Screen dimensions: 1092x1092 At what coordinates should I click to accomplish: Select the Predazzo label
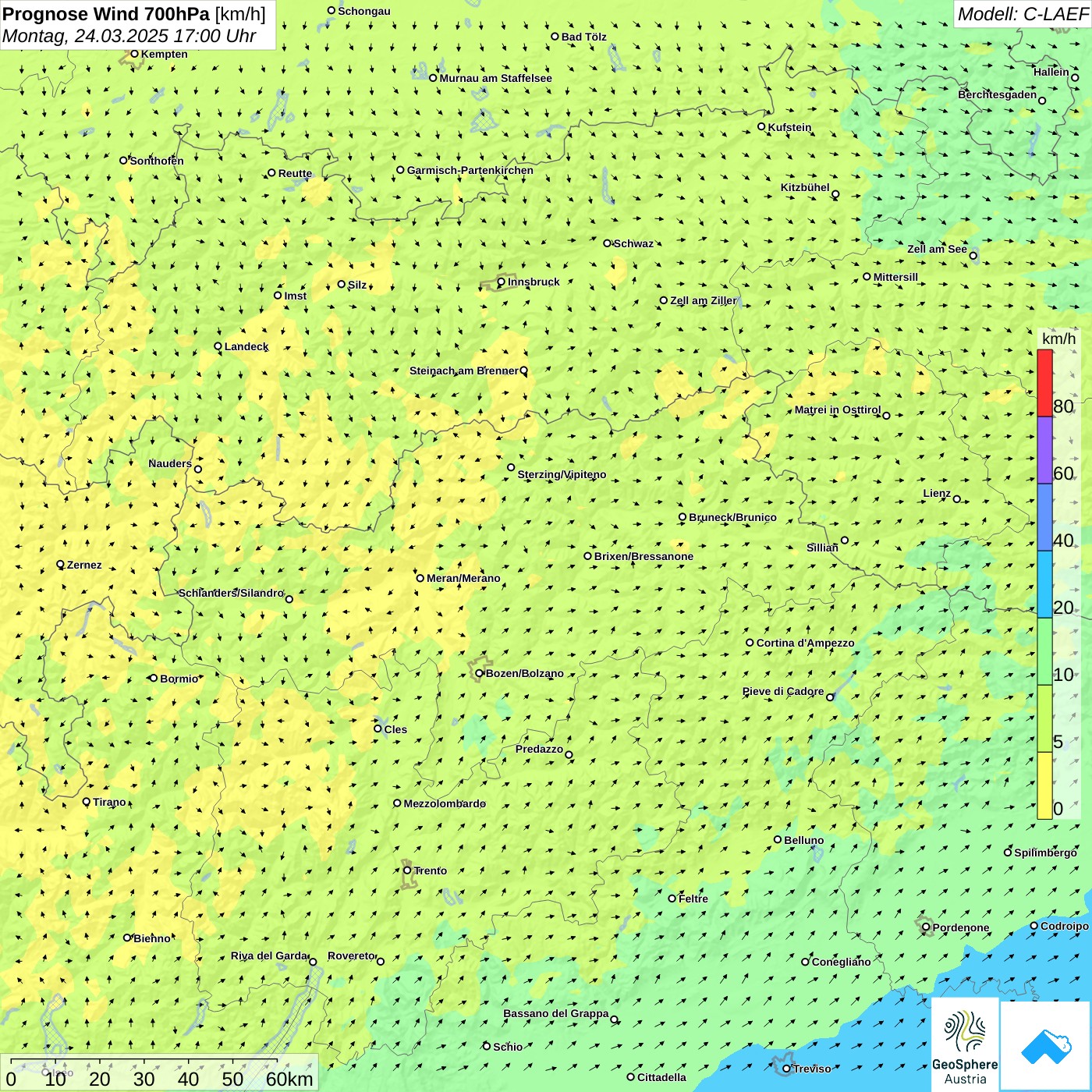point(539,749)
